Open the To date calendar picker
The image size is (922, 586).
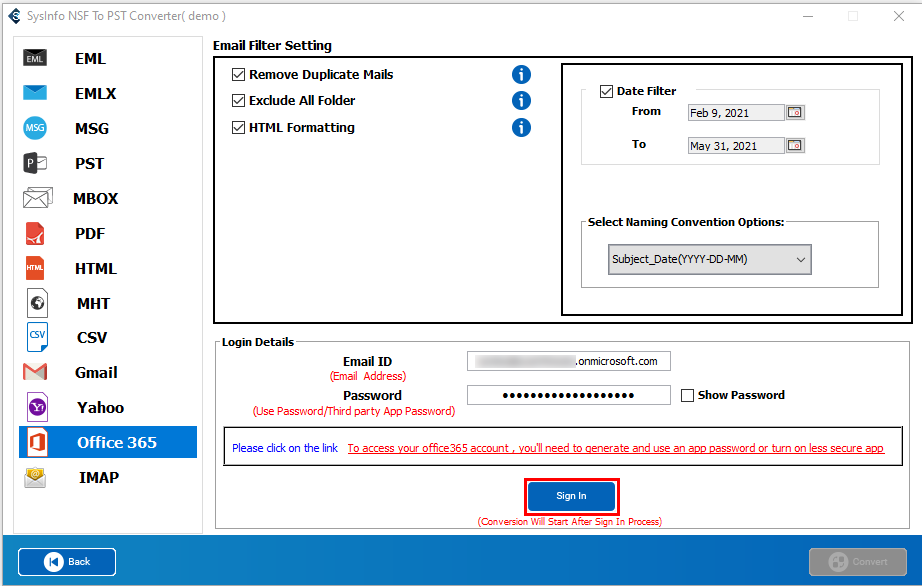[x=795, y=146]
